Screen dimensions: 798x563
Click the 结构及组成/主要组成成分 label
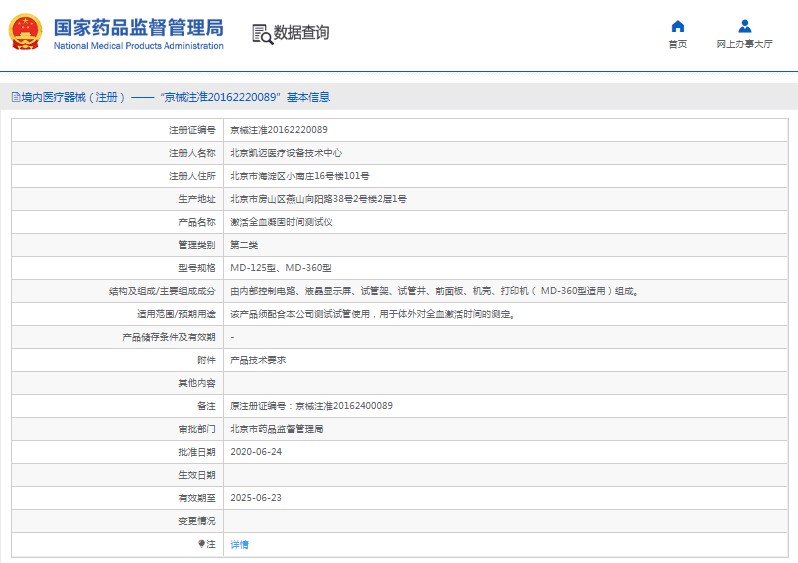(x=162, y=291)
